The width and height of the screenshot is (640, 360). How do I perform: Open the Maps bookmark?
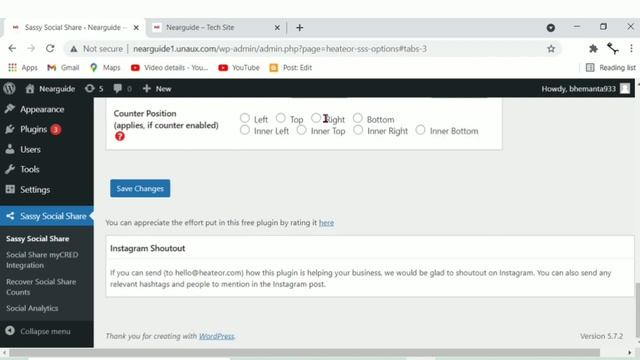click(105, 67)
